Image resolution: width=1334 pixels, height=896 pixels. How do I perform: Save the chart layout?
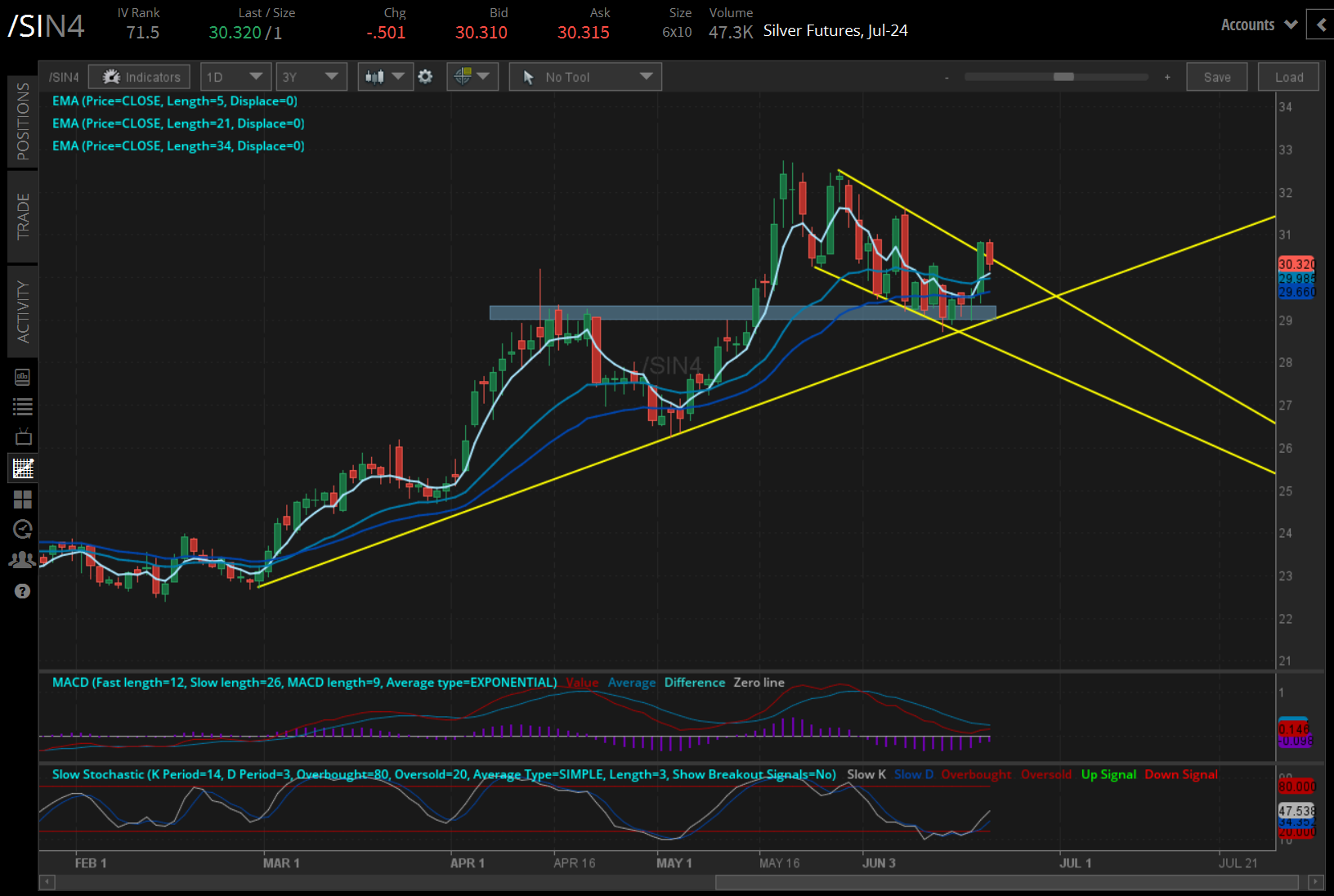[1217, 77]
